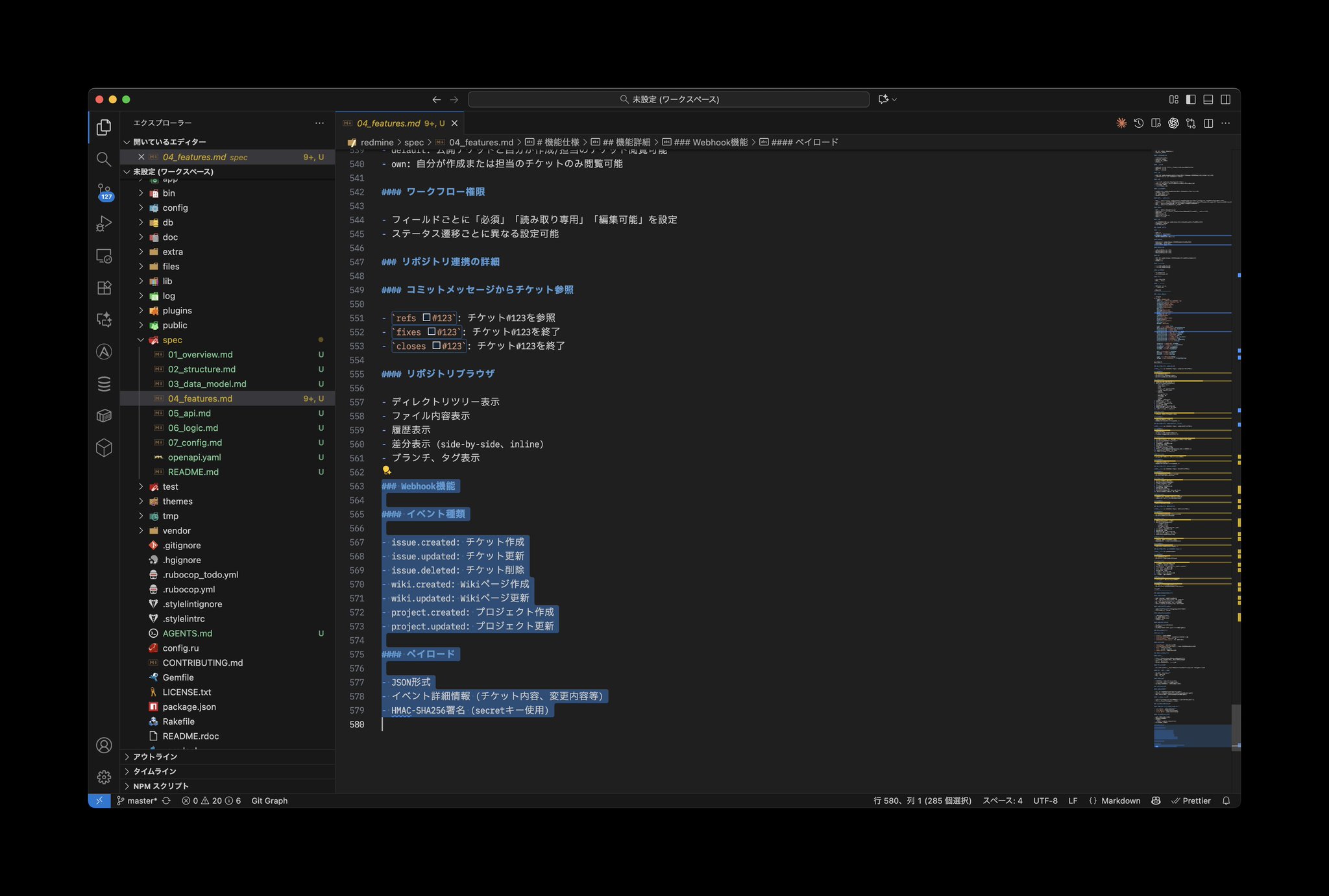
Task: Open Remote Explorer in activity bar
Action: (x=104, y=256)
